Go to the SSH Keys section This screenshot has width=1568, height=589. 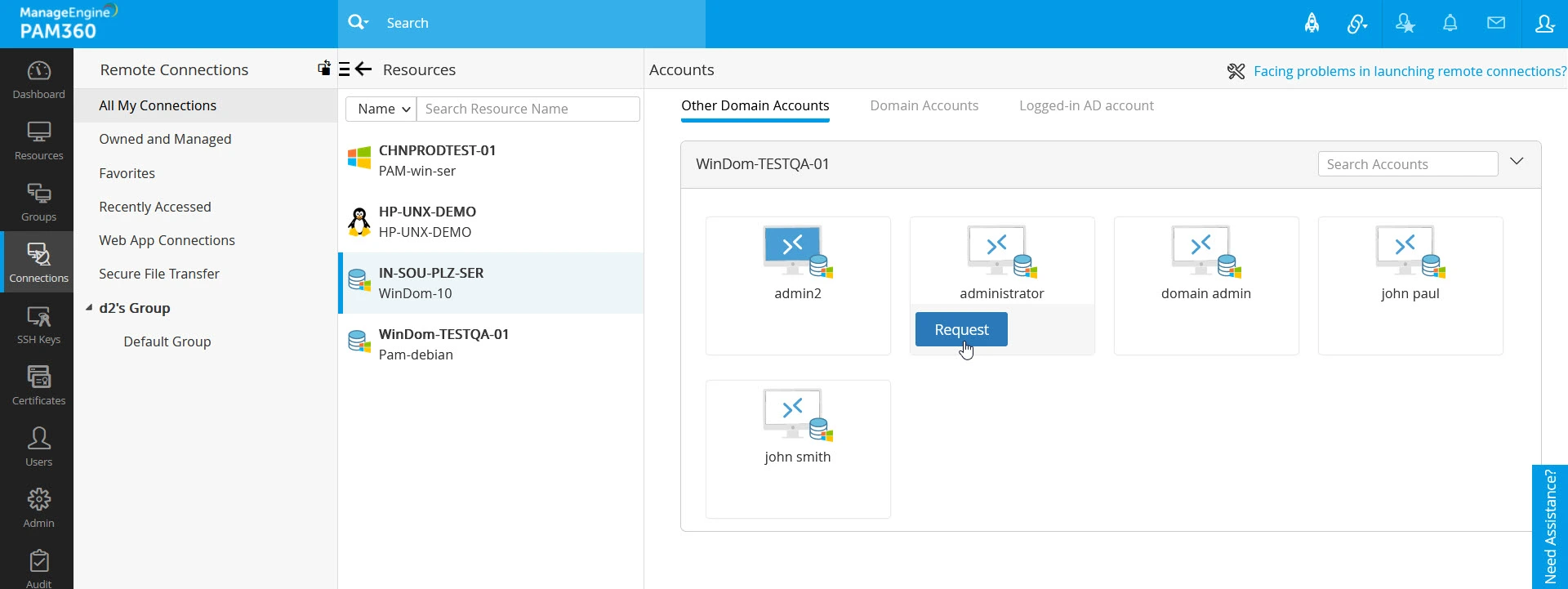click(x=38, y=325)
